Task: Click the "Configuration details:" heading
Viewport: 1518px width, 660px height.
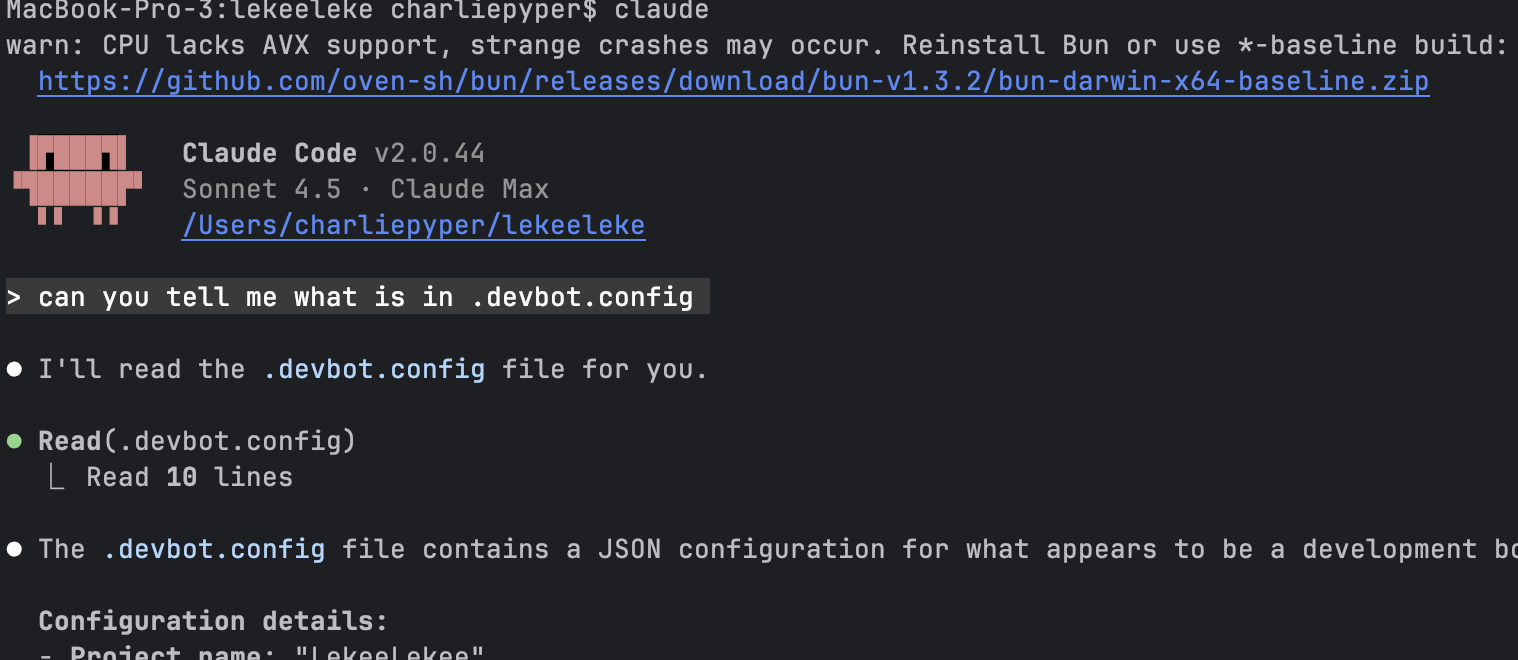Action: pos(213,621)
